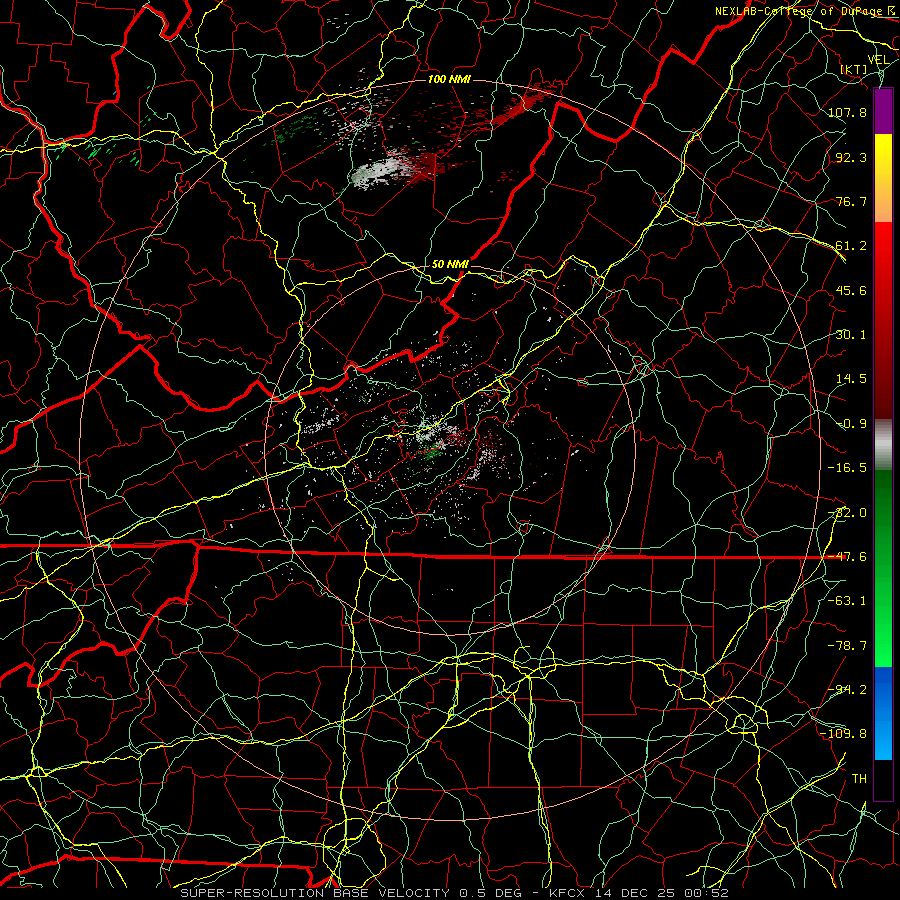Click the TH label beside the color bar
This screenshot has height=900, width=900.
[x=859, y=778]
